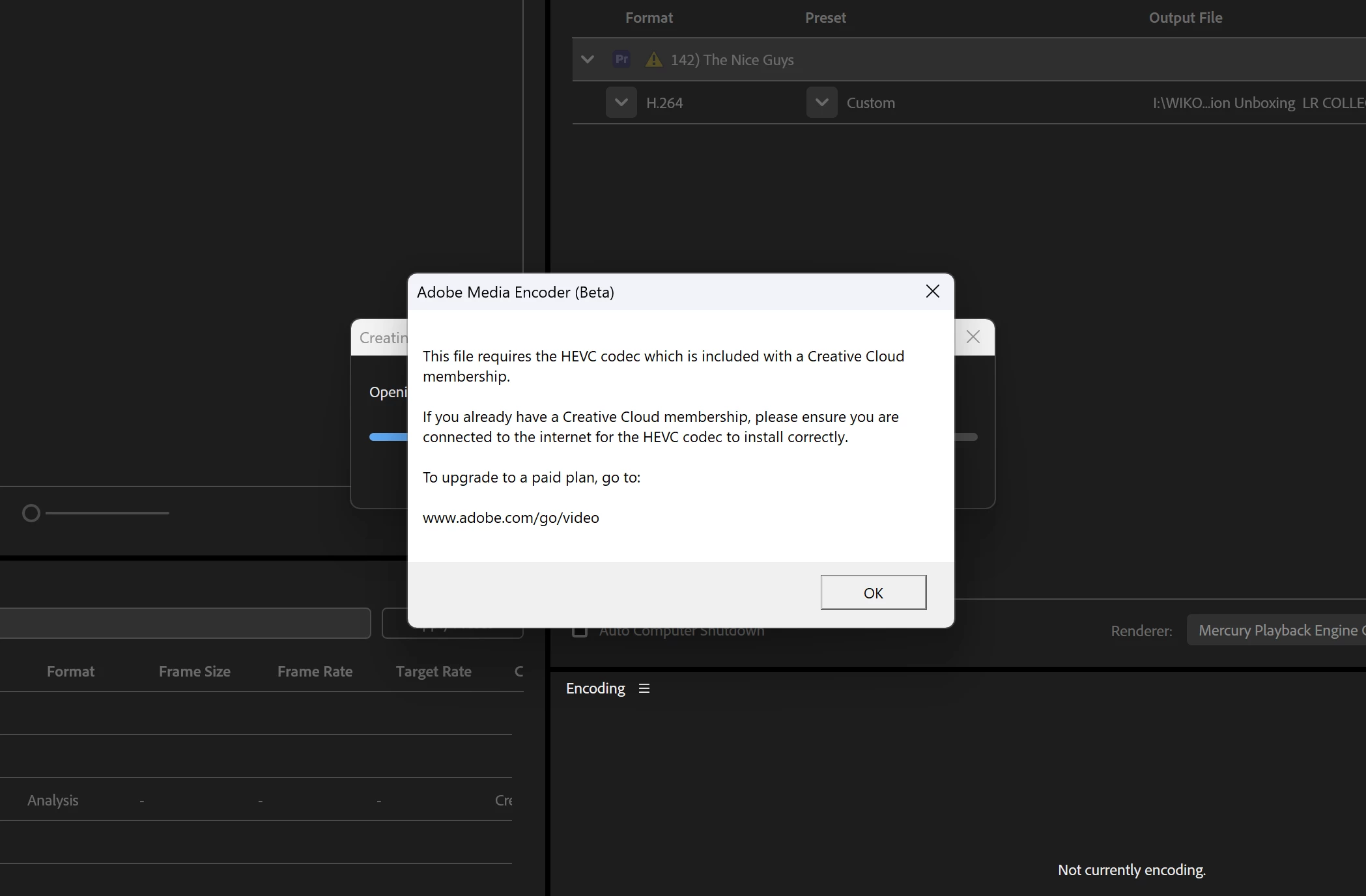Select the Encoding panel tab
This screenshot has height=896, width=1366.
595,688
